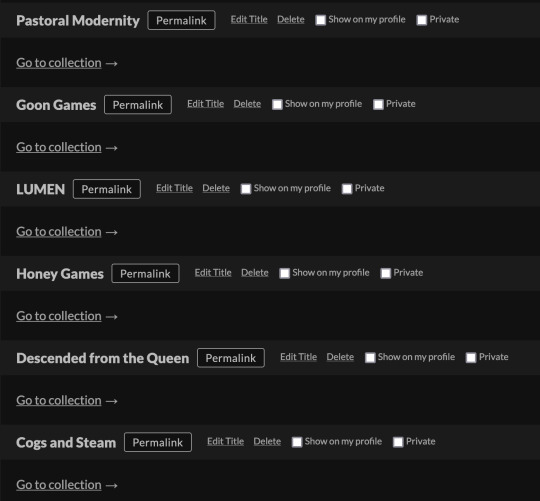Screen dimensions: 540x501
Task: Delete the Goon Games collection
Action: (x=247, y=104)
